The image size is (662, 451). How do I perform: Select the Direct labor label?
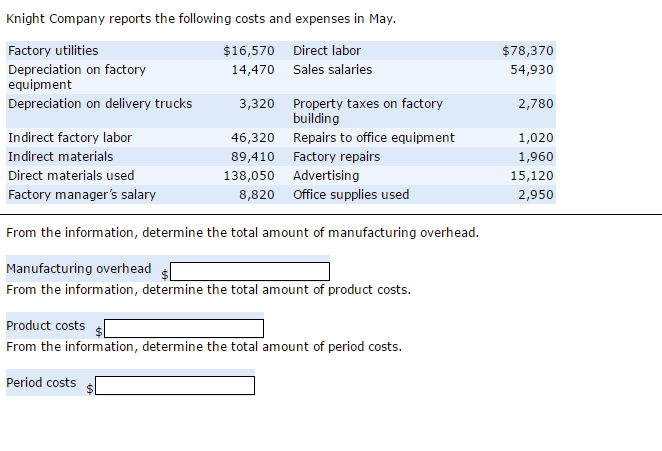click(x=327, y=51)
